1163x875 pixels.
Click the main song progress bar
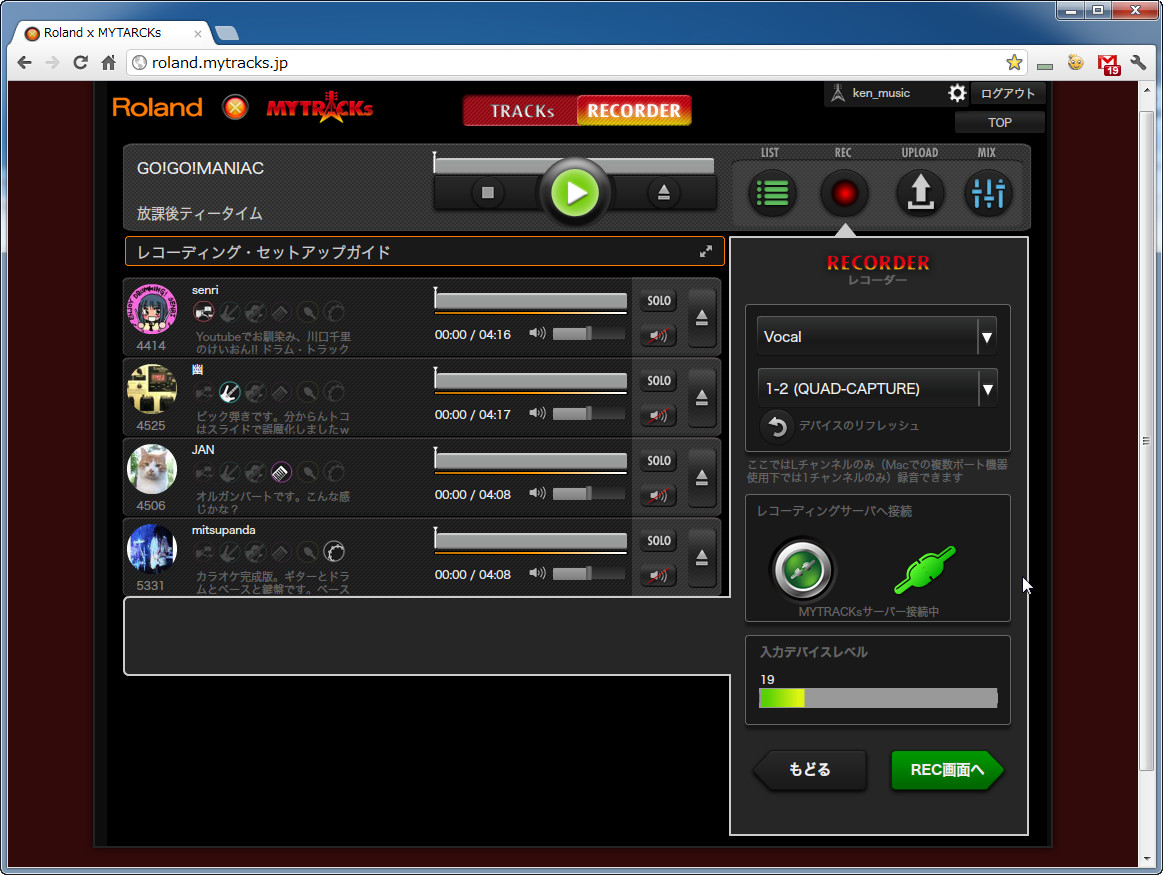tap(573, 165)
